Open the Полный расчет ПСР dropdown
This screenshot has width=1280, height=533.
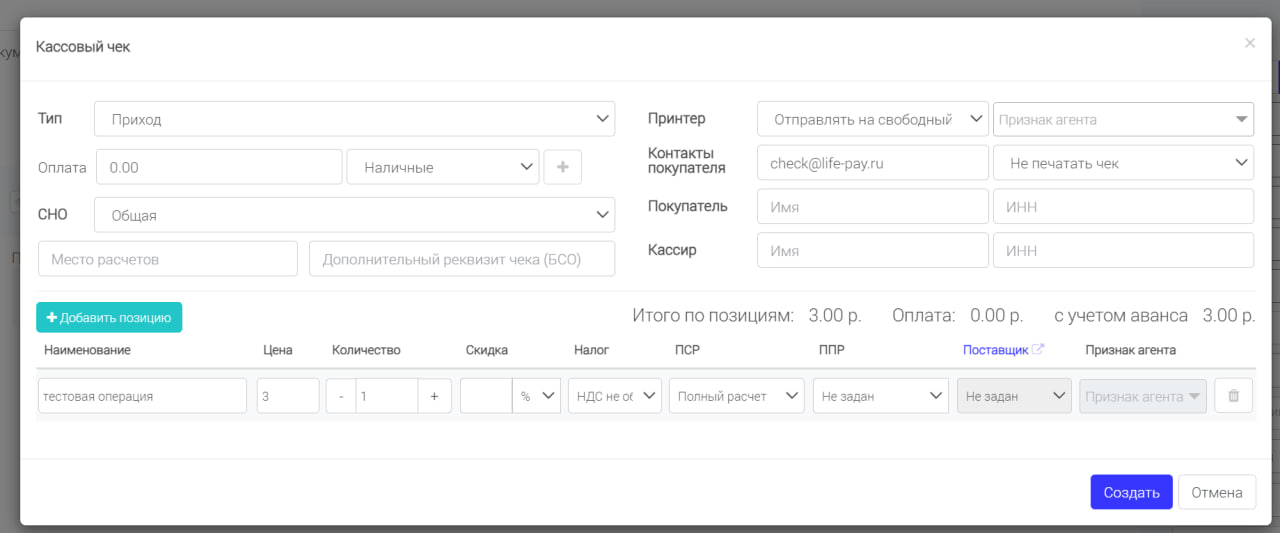coord(737,396)
